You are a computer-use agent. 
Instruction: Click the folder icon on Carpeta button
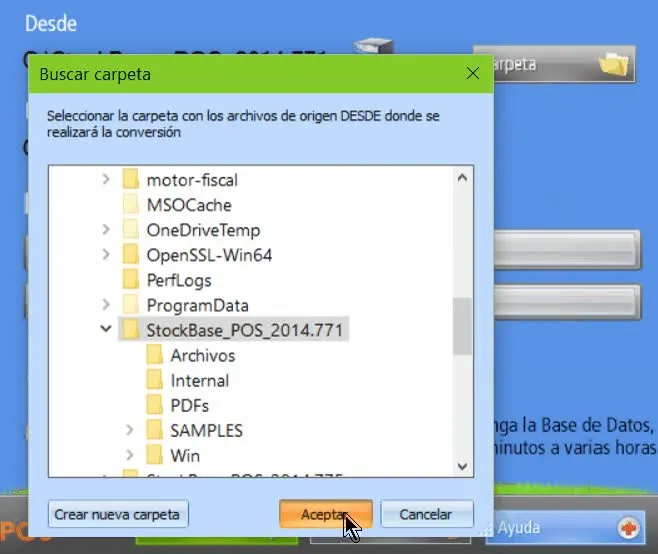(x=614, y=64)
